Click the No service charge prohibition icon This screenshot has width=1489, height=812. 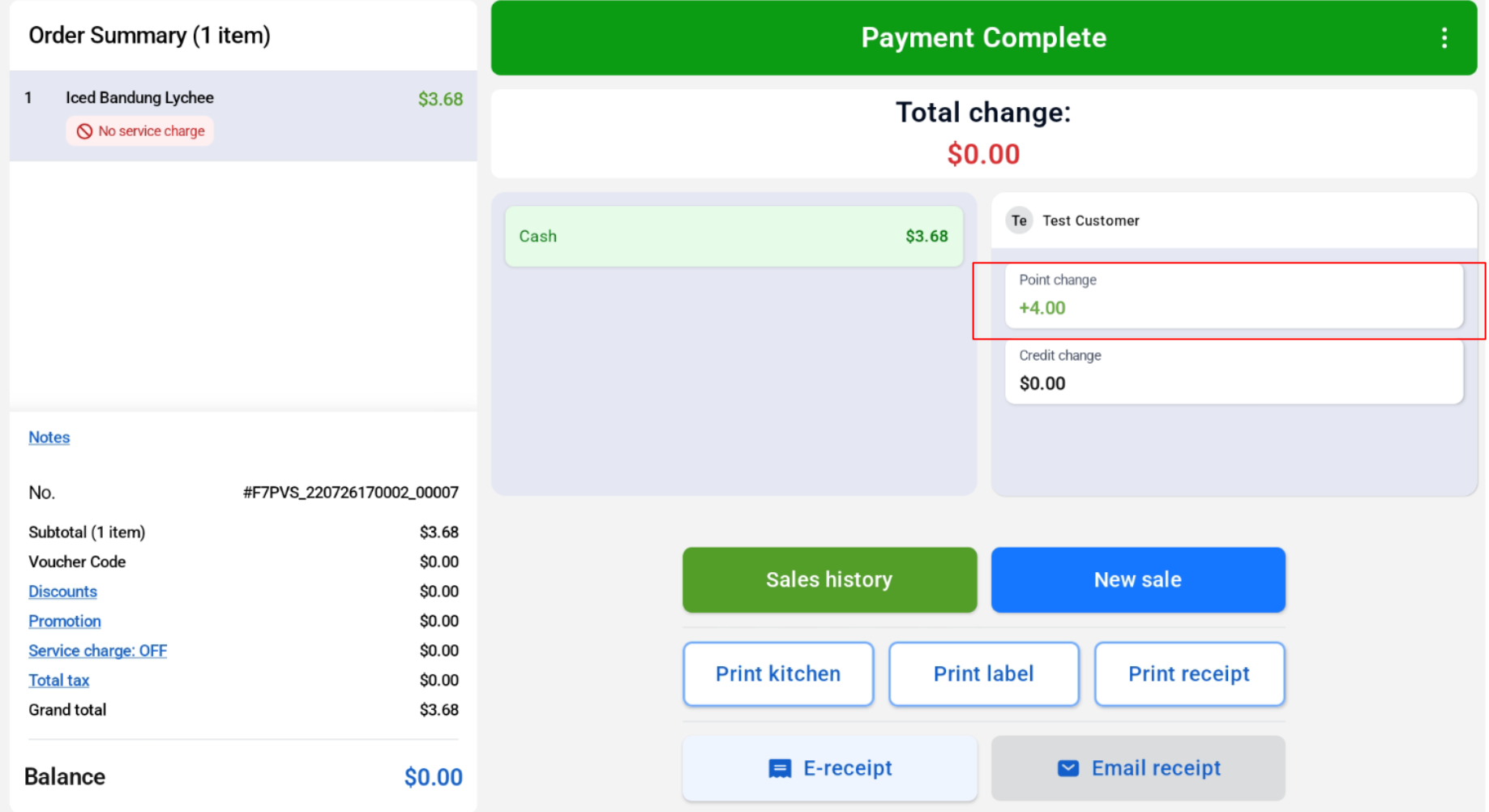tap(84, 131)
